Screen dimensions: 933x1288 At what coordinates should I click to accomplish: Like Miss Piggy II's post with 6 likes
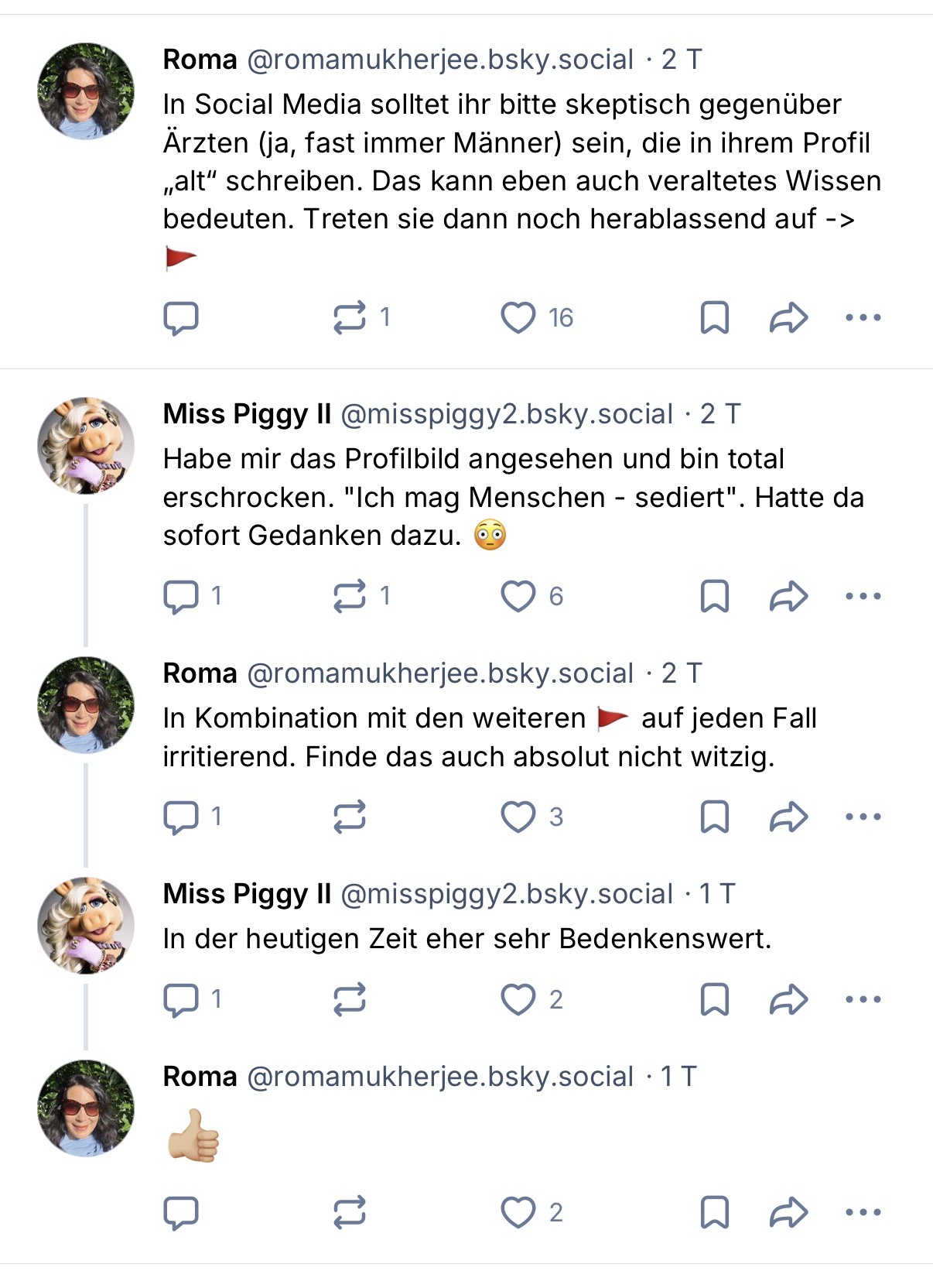(518, 596)
